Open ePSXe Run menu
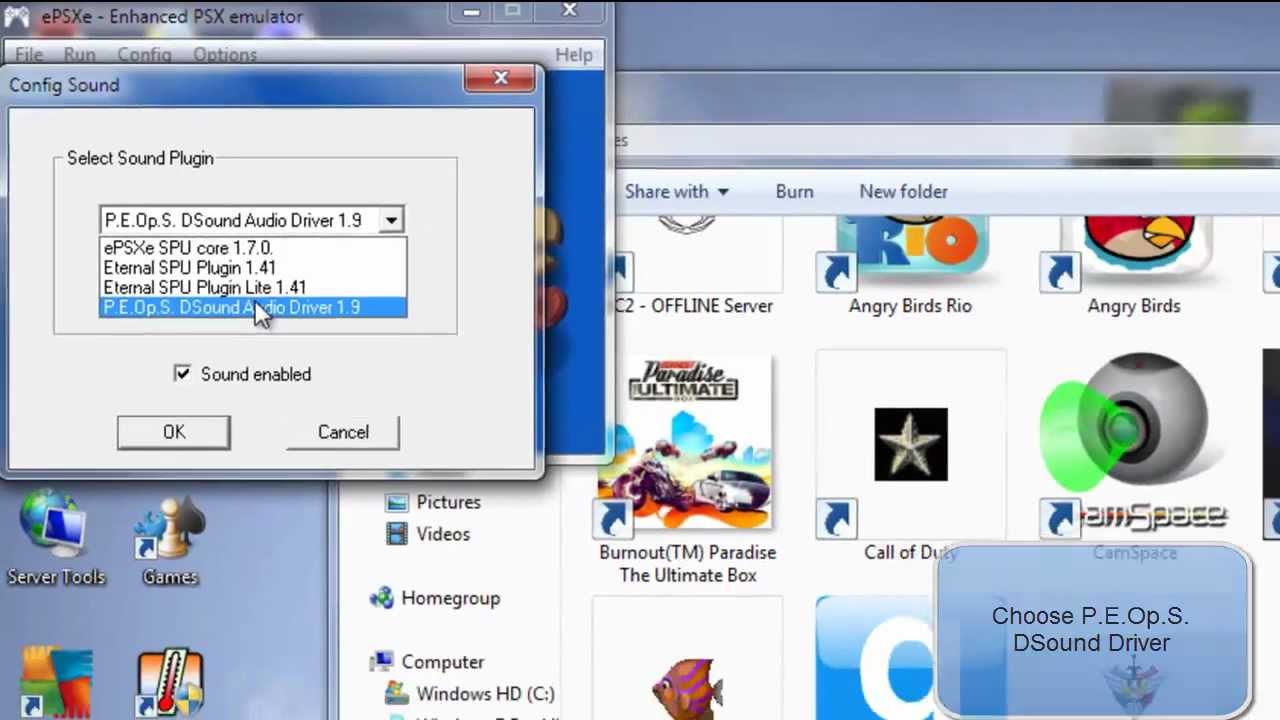Screen dimensions: 1280x720 (79, 55)
